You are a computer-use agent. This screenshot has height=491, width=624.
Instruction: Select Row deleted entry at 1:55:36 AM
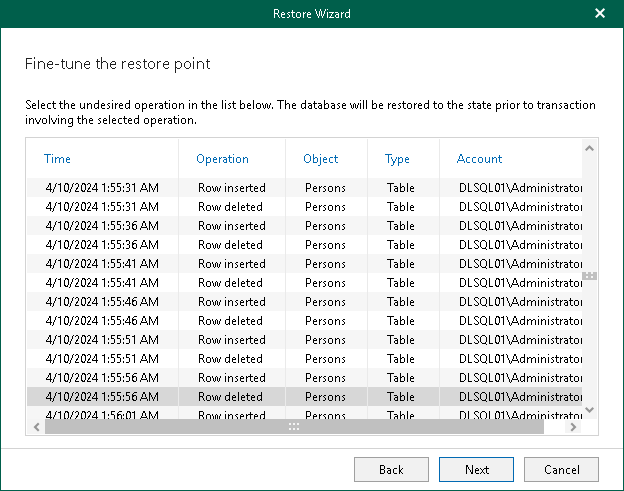[231, 244]
